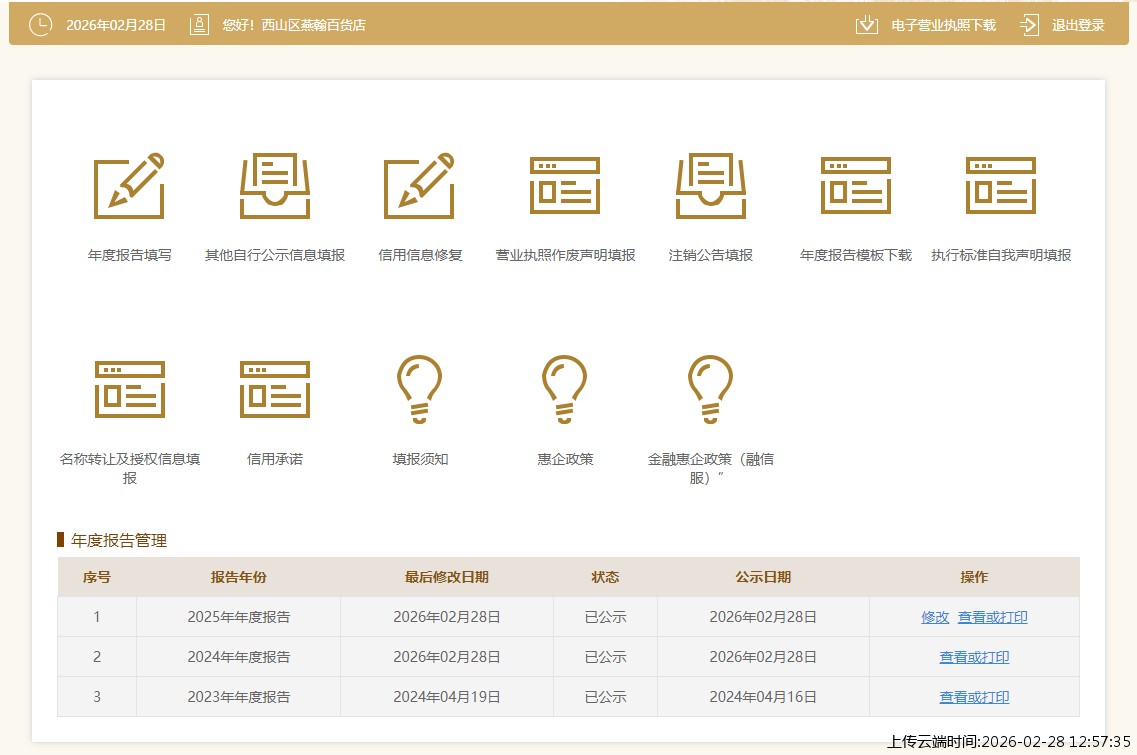Open 金融惠企政策 lightbulb icon
1137x755 pixels.
coord(711,389)
